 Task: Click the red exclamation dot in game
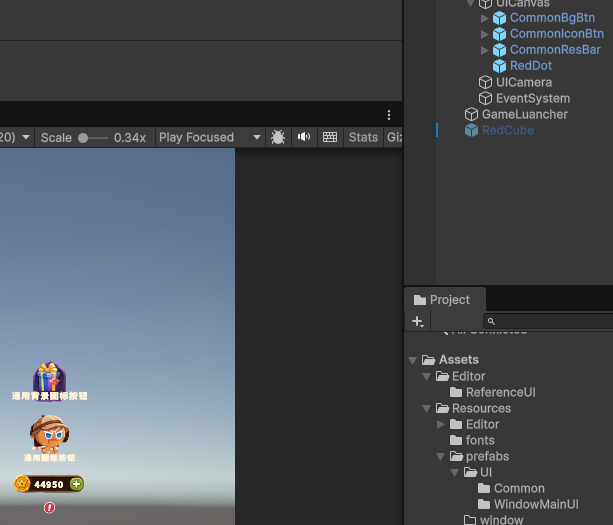[x=49, y=507]
